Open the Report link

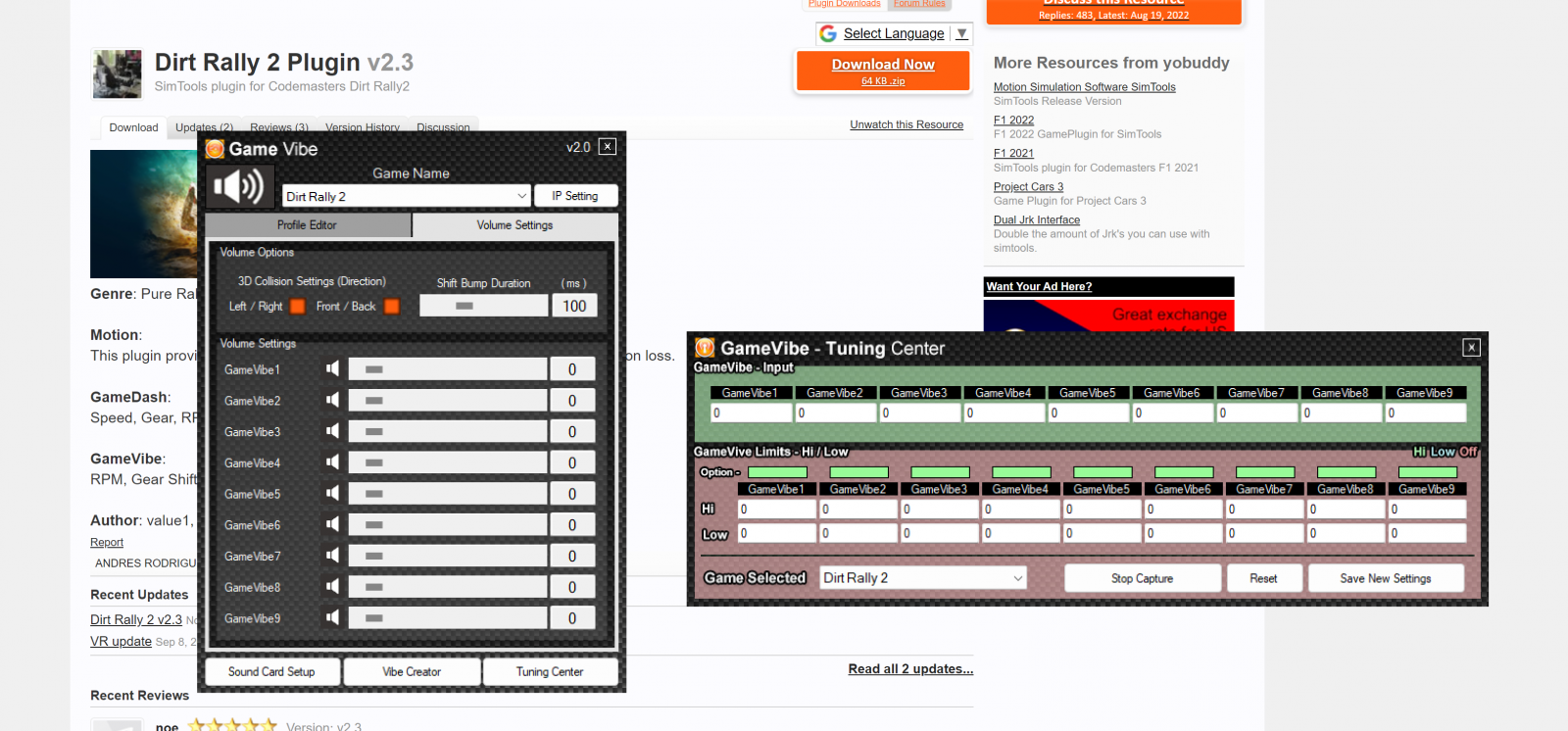[107, 543]
